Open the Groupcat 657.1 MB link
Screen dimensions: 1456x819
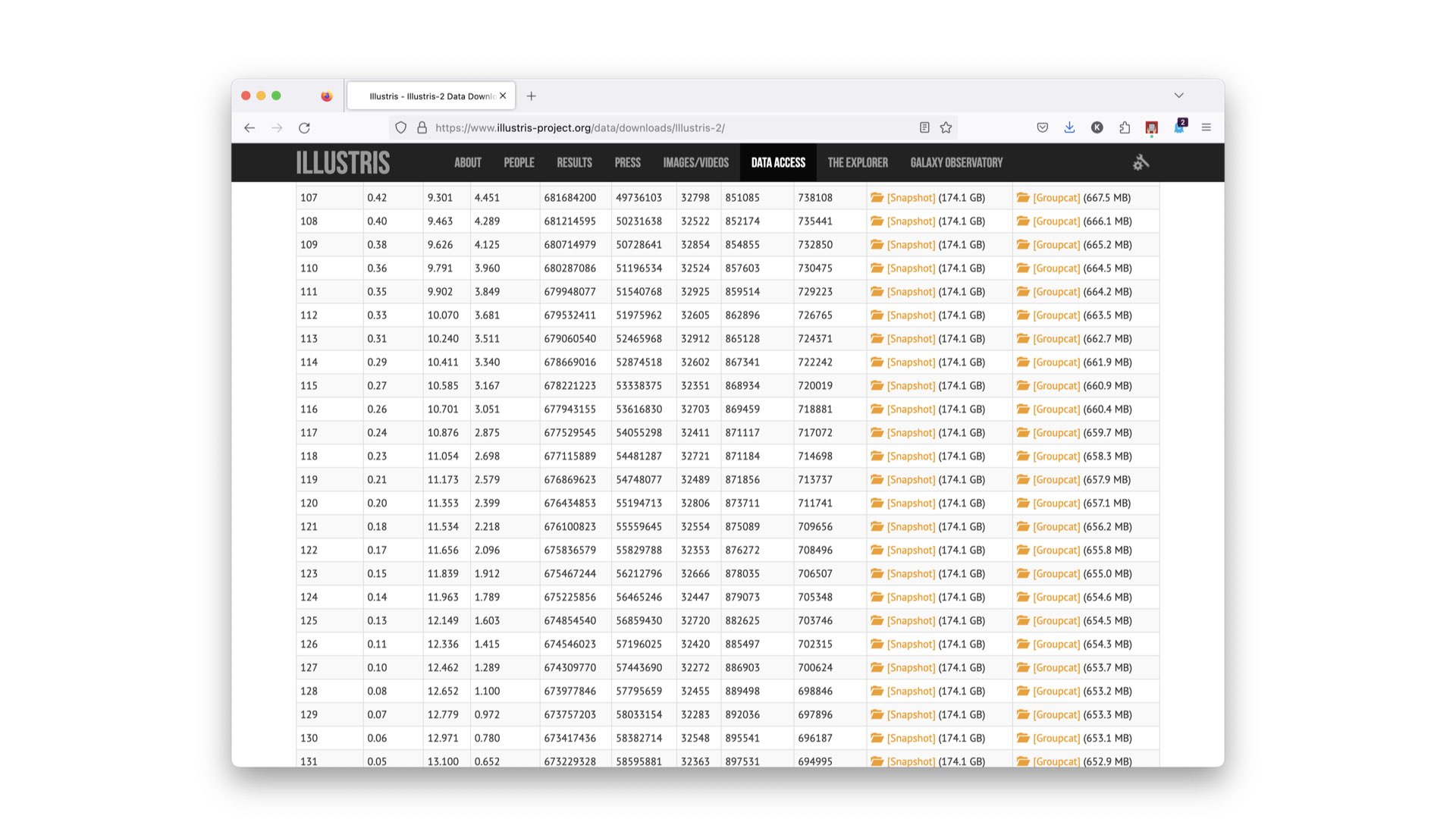[1056, 504]
